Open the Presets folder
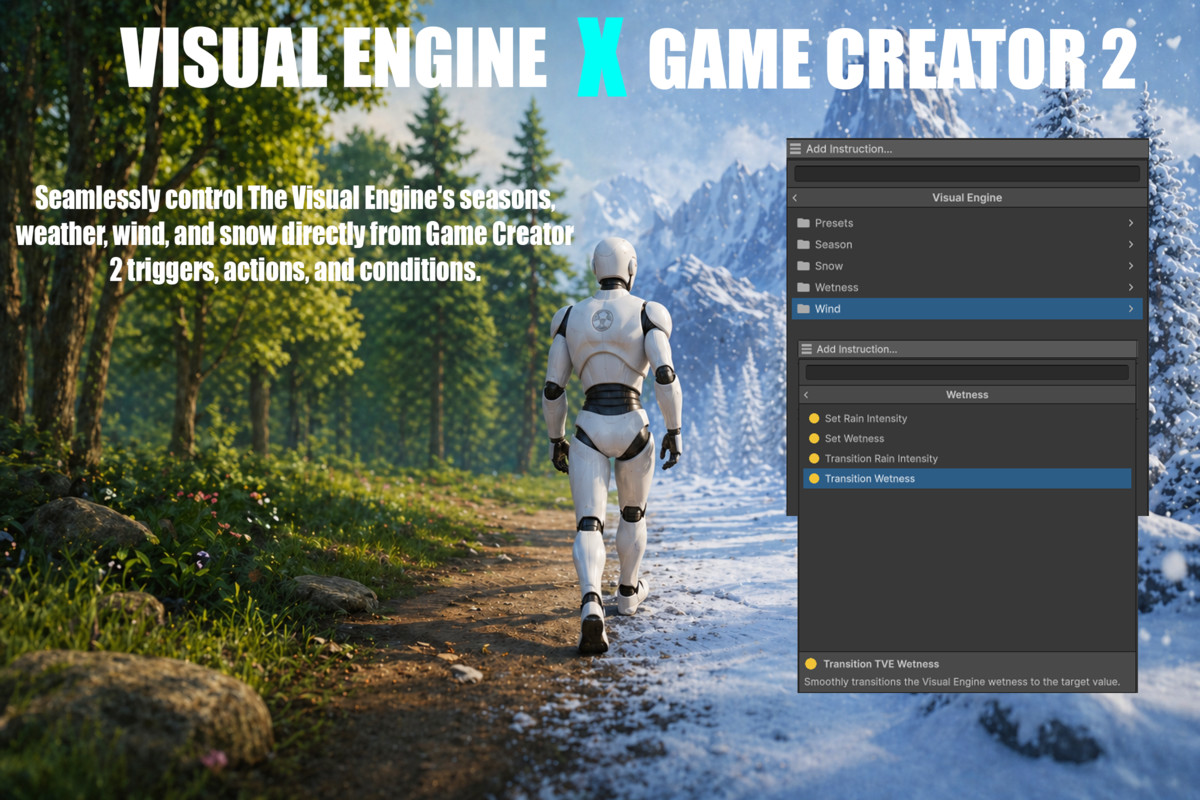 [x=966, y=223]
